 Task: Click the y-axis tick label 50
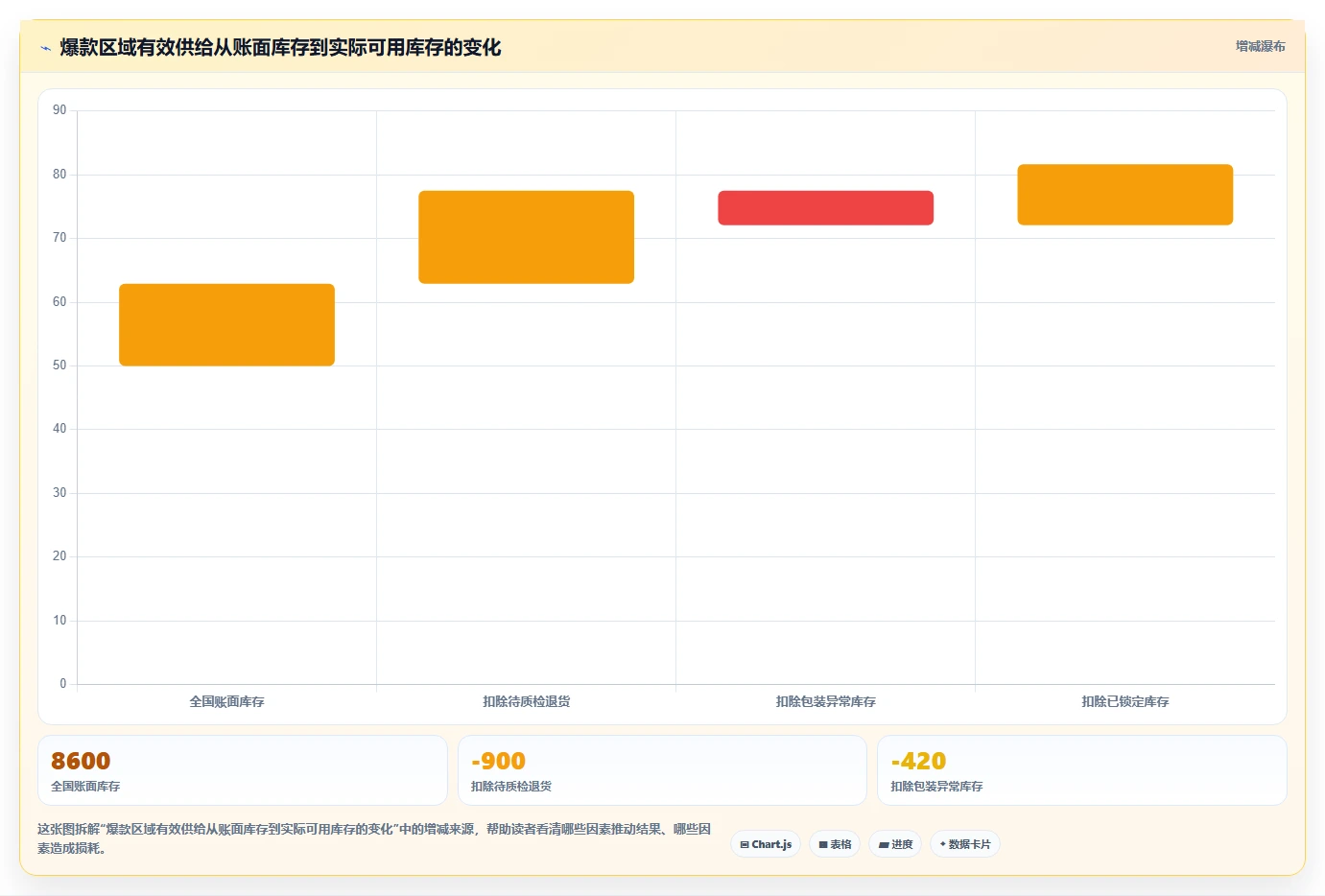pyautogui.click(x=59, y=365)
